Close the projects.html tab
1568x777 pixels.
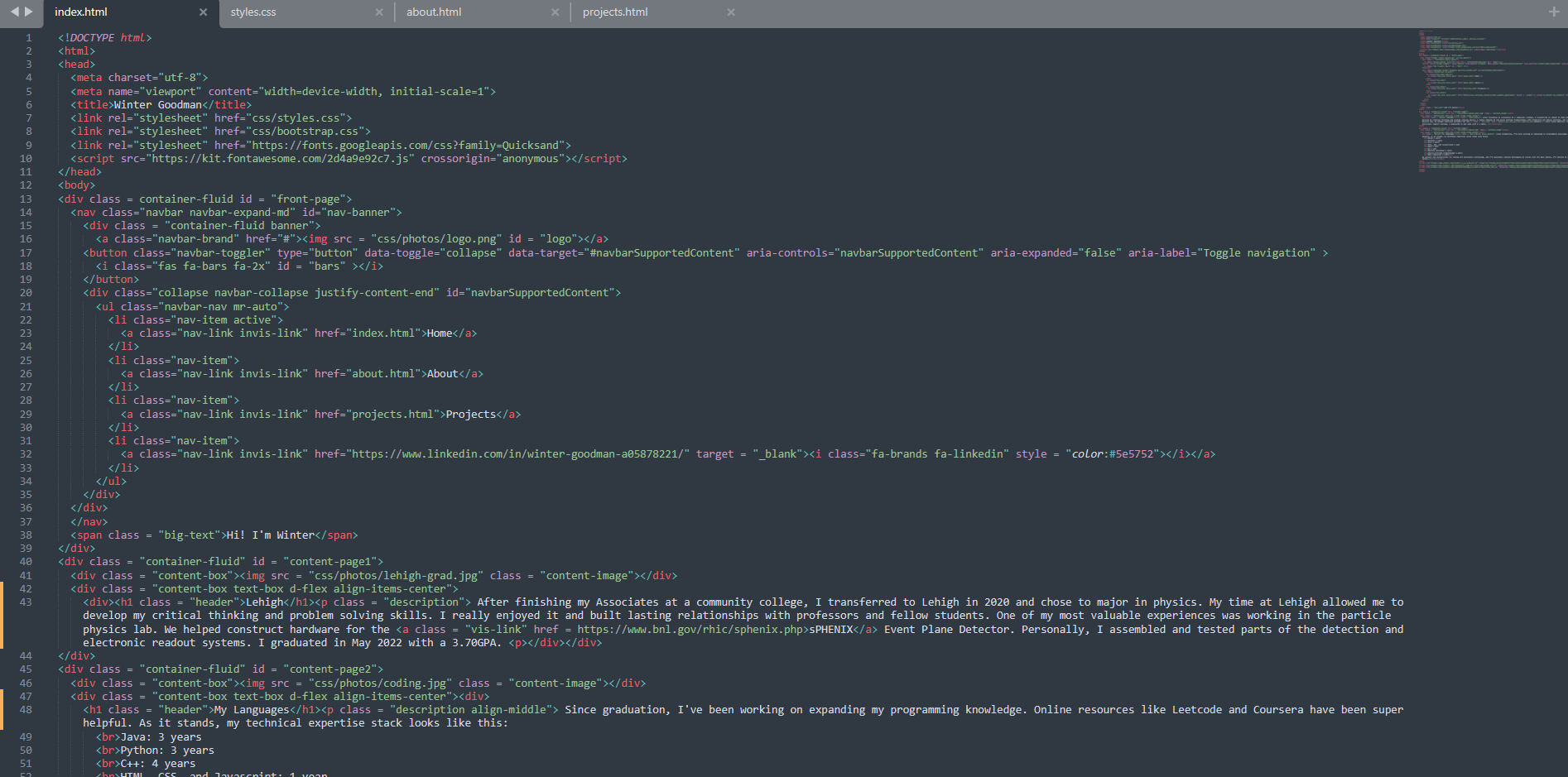point(731,12)
